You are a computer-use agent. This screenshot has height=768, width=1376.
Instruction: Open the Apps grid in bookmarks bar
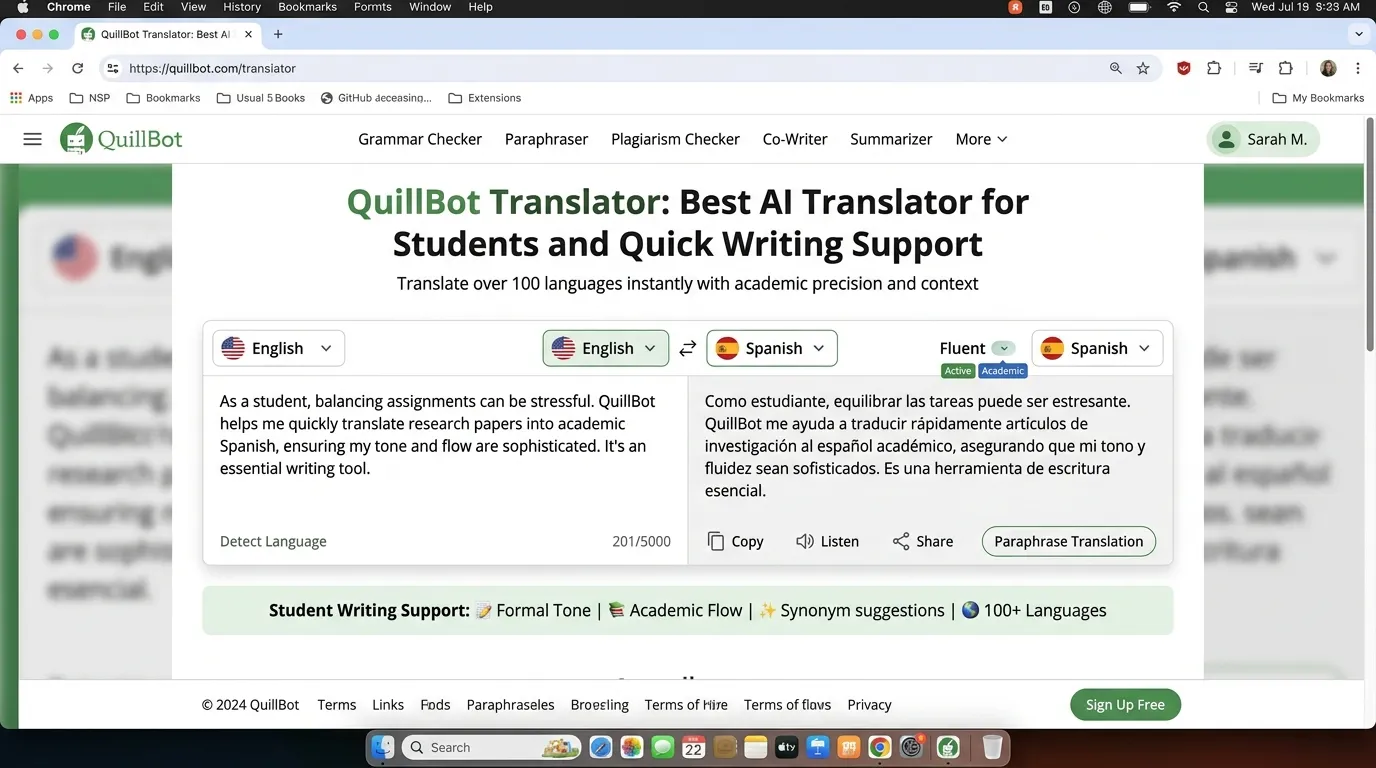click(x=31, y=98)
